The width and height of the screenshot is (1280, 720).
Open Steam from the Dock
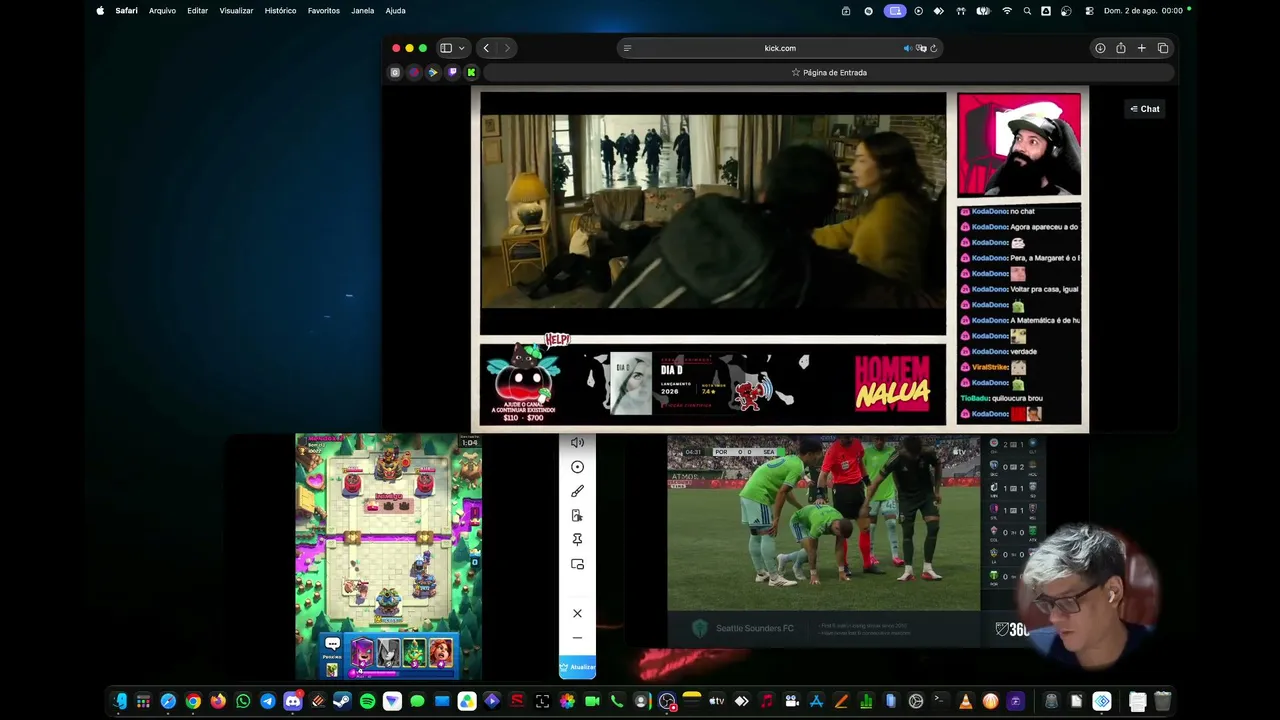[342, 701]
